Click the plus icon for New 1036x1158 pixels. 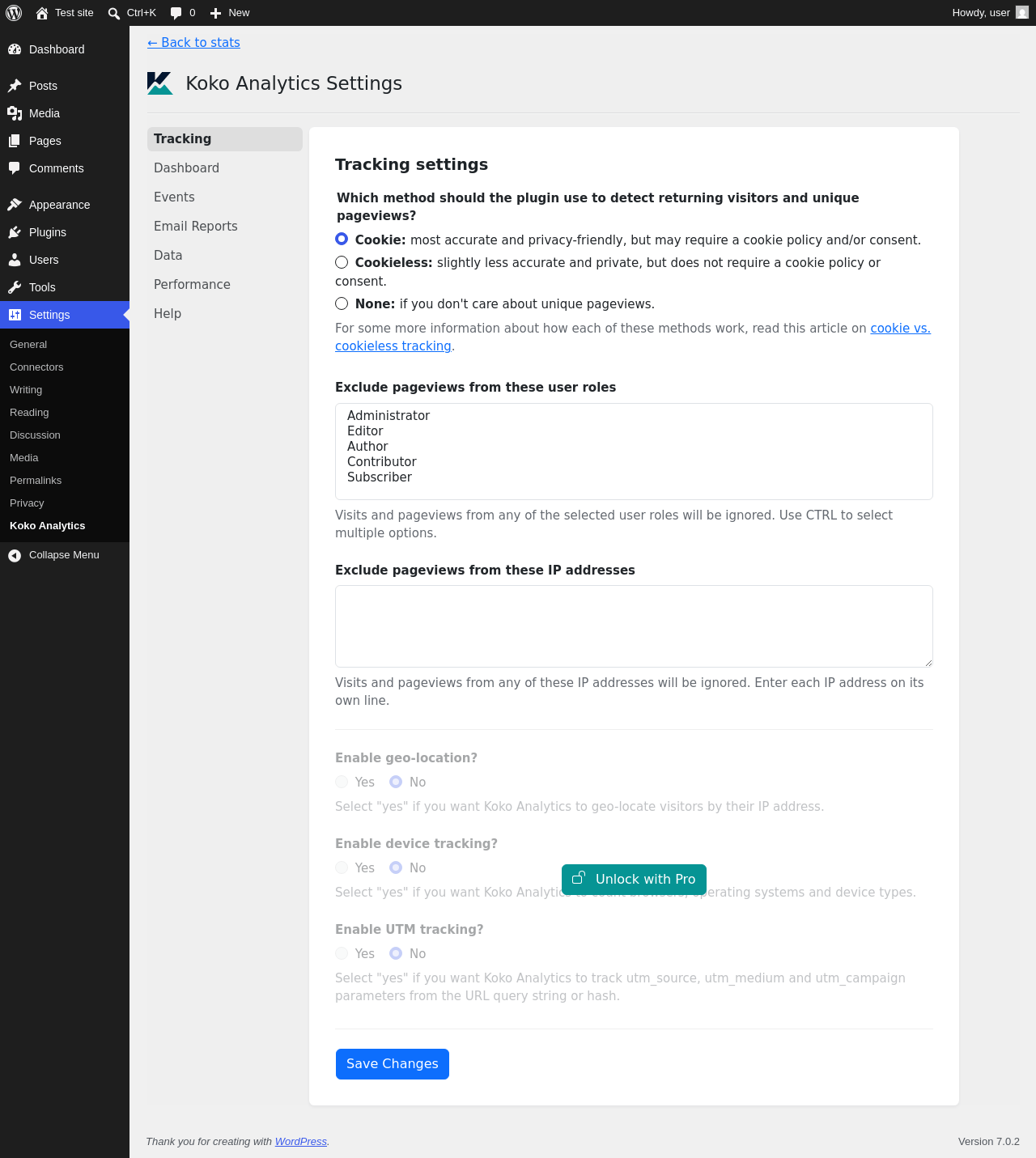(x=215, y=13)
